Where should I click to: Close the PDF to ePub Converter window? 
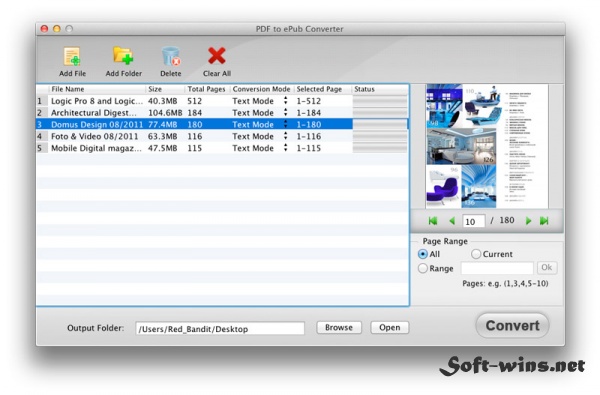click(x=44, y=29)
